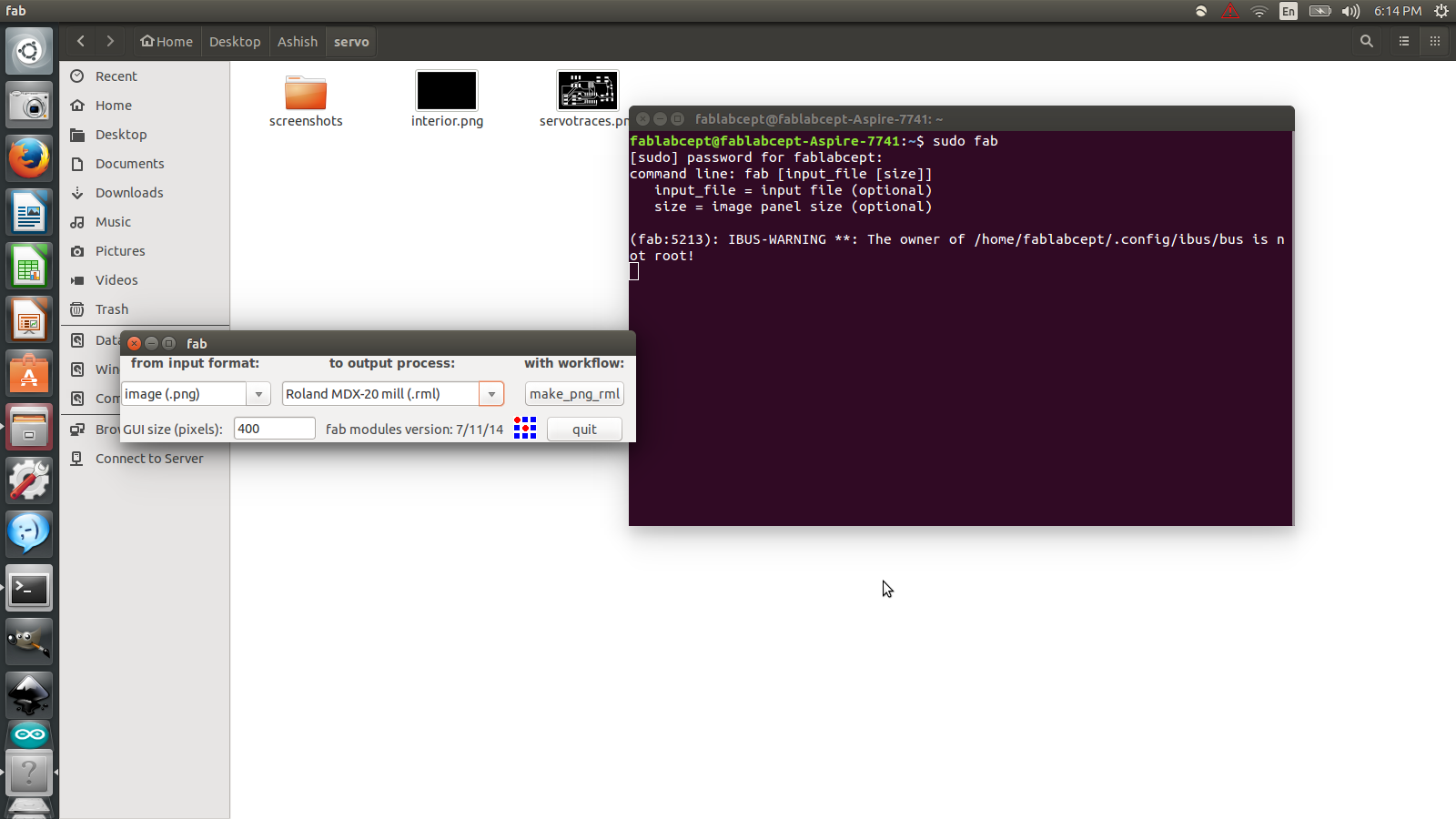Focus the GUI size (pixels) field
This screenshot has height=819, width=1456.
coord(275,429)
